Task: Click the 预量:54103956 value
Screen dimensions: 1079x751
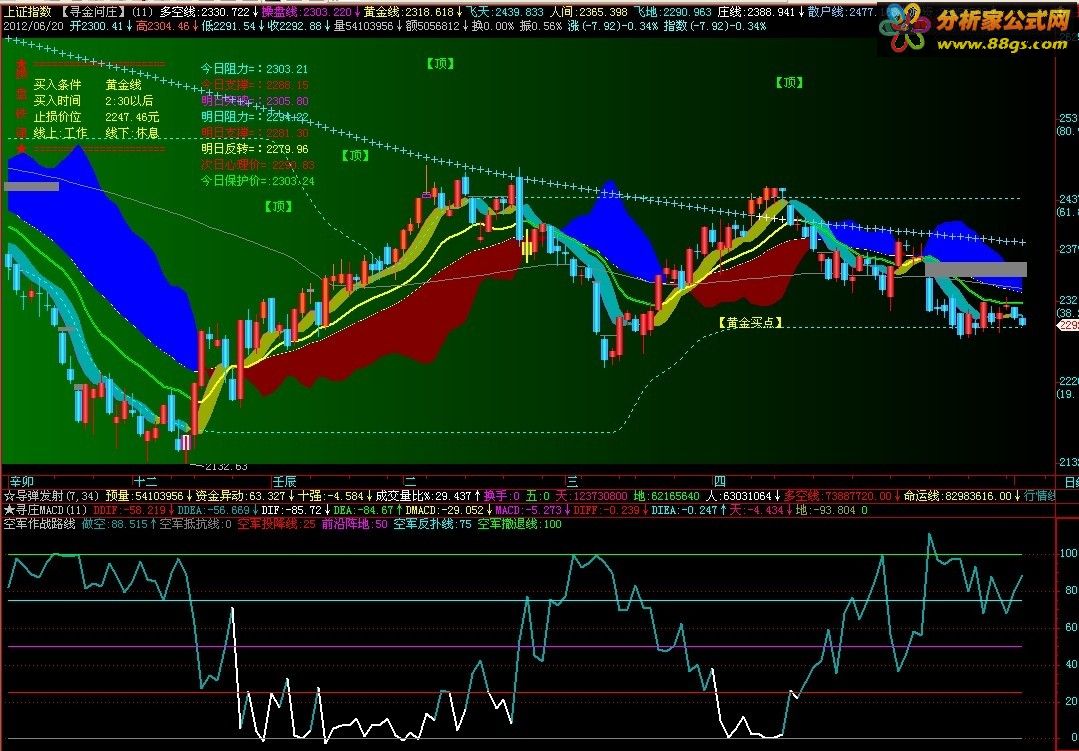Action: [145, 496]
